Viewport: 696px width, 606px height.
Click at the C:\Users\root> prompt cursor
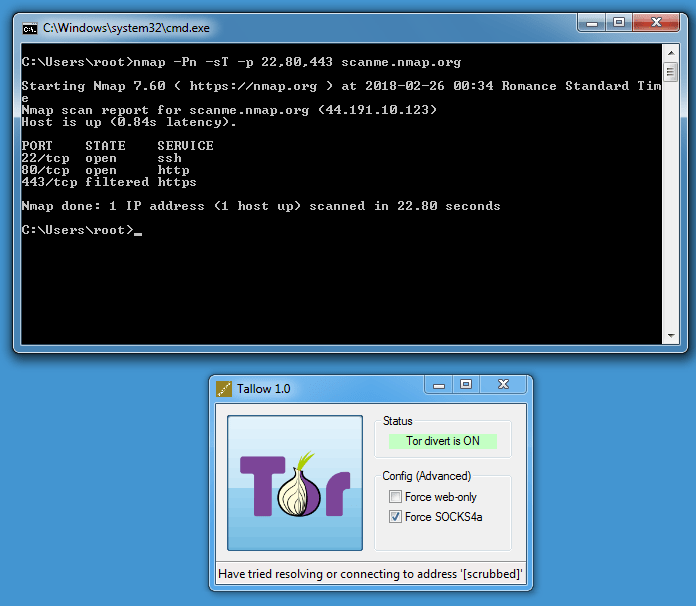[x=138, y=231]
